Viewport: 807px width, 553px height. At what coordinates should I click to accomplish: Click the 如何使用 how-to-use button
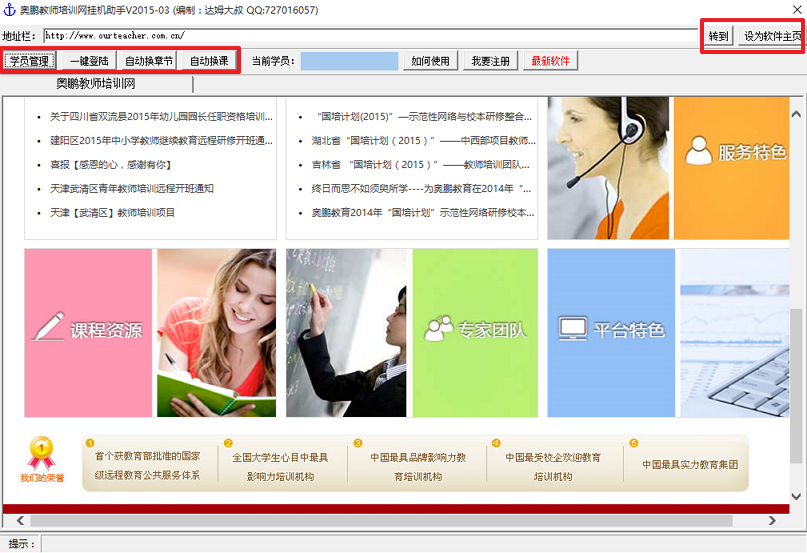[430, 61]
